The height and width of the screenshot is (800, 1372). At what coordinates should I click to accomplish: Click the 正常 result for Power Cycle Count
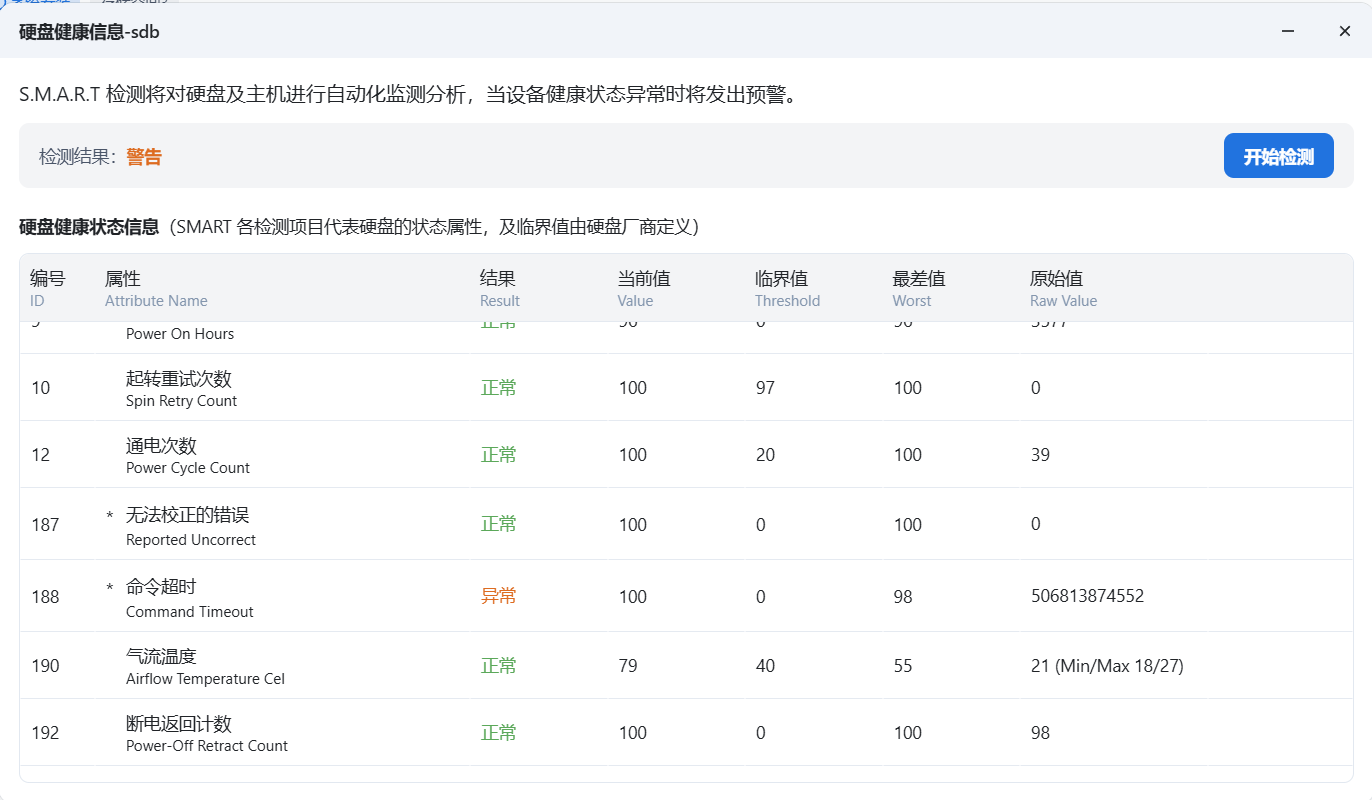499,455
